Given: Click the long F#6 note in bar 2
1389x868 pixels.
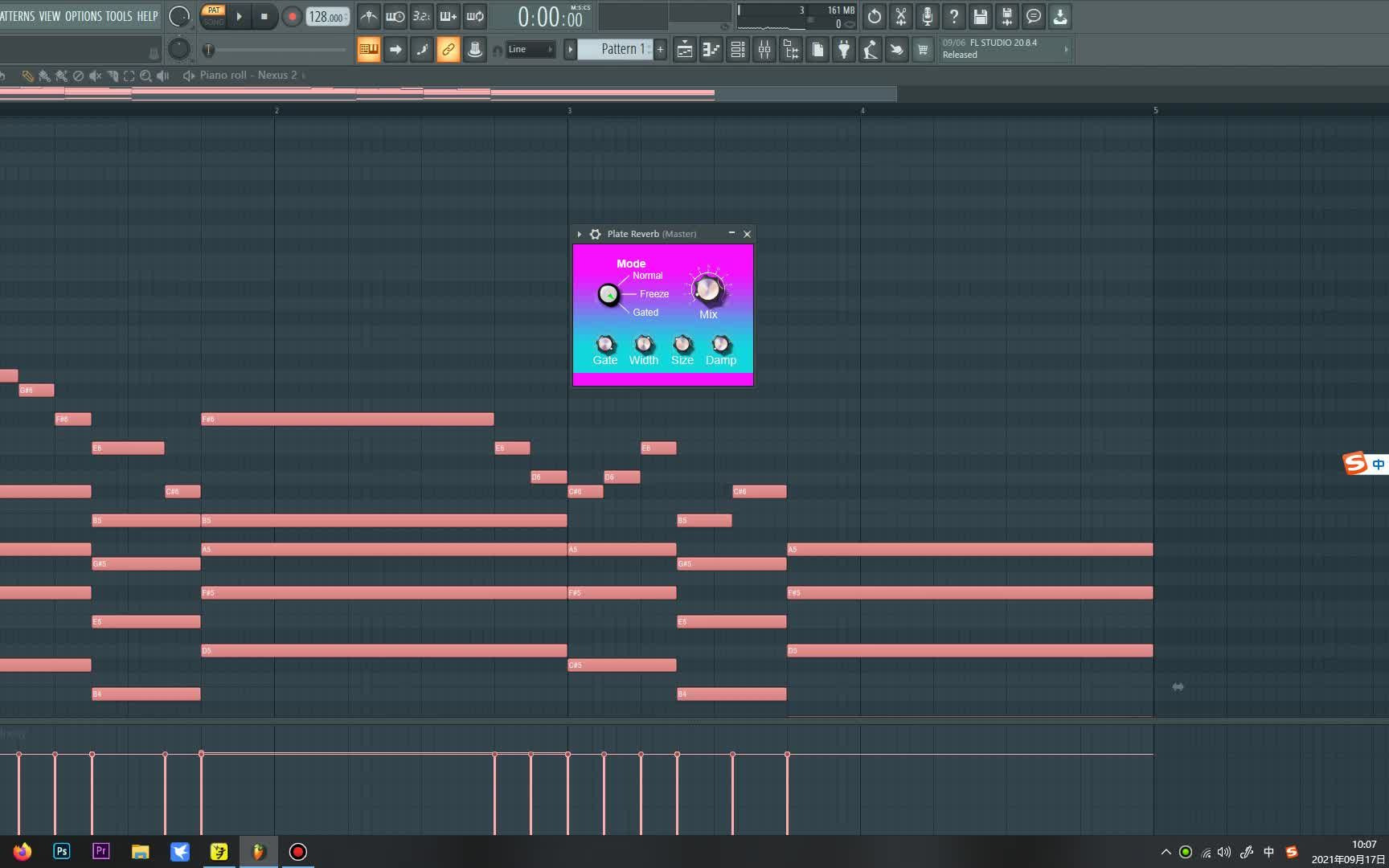Looking at the screenshot, I should [347, 419].
